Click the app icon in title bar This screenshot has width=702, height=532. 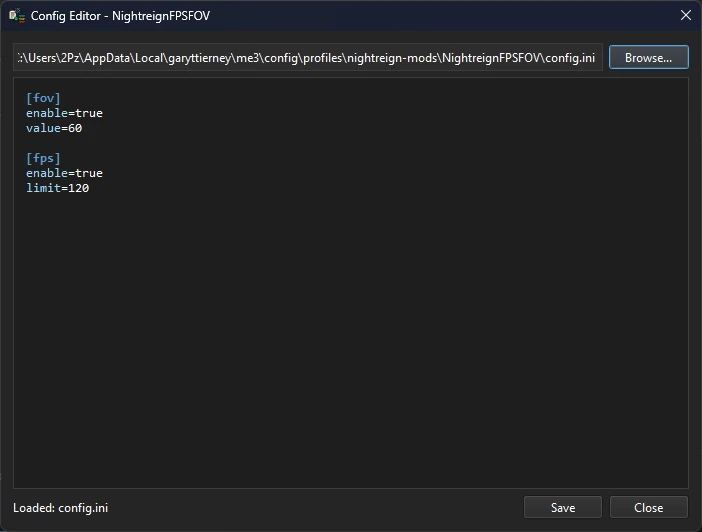(x=17, y=16)
